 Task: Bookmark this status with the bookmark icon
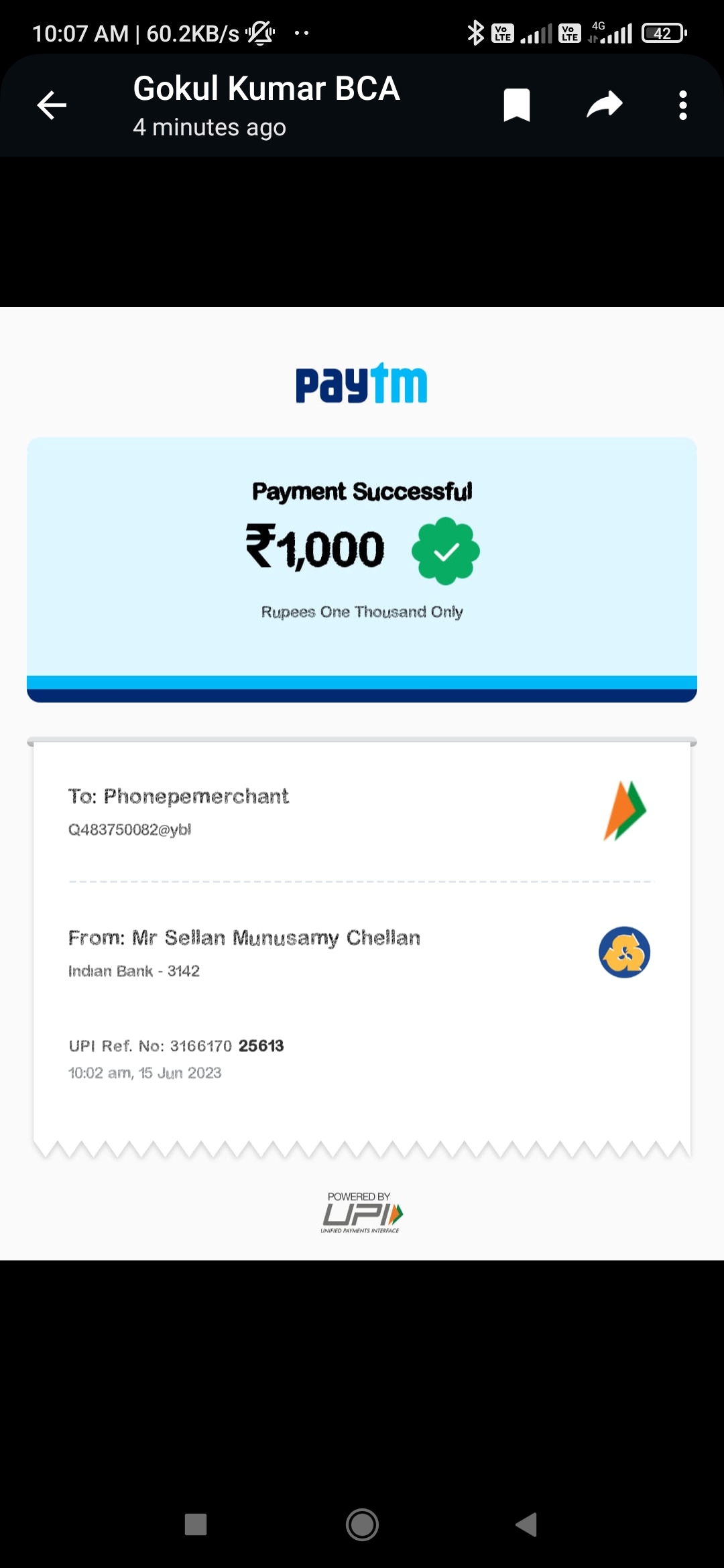517,105
